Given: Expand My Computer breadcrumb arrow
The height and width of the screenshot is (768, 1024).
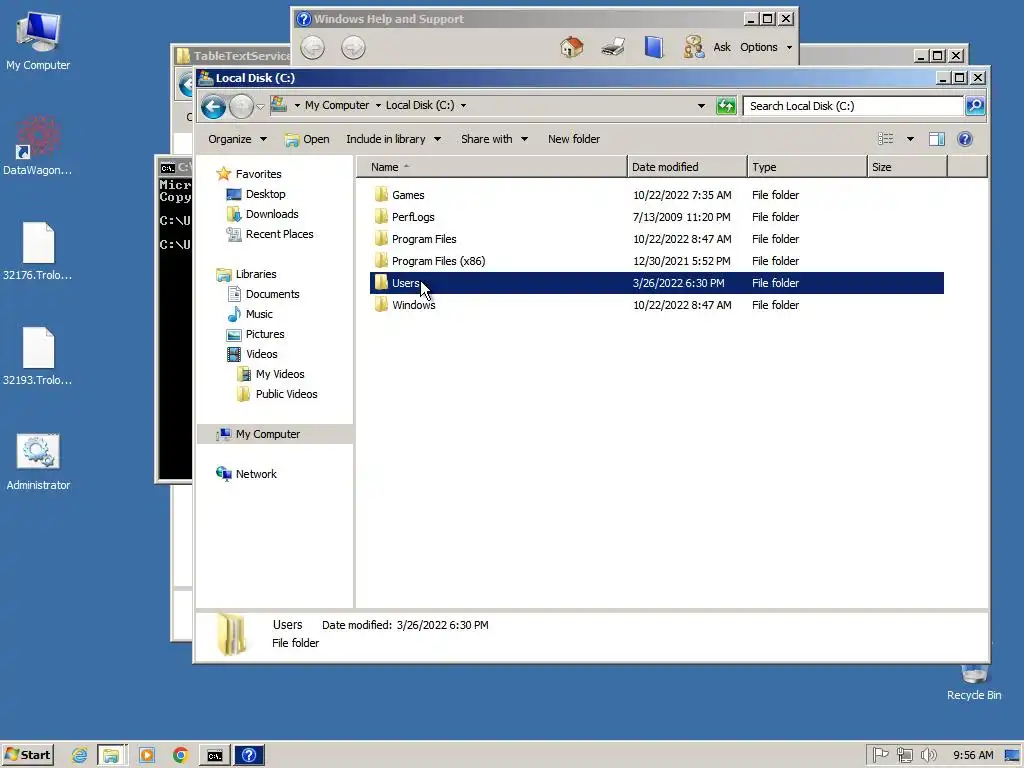Looking at the screenshot, I should [x=377, y=105].
